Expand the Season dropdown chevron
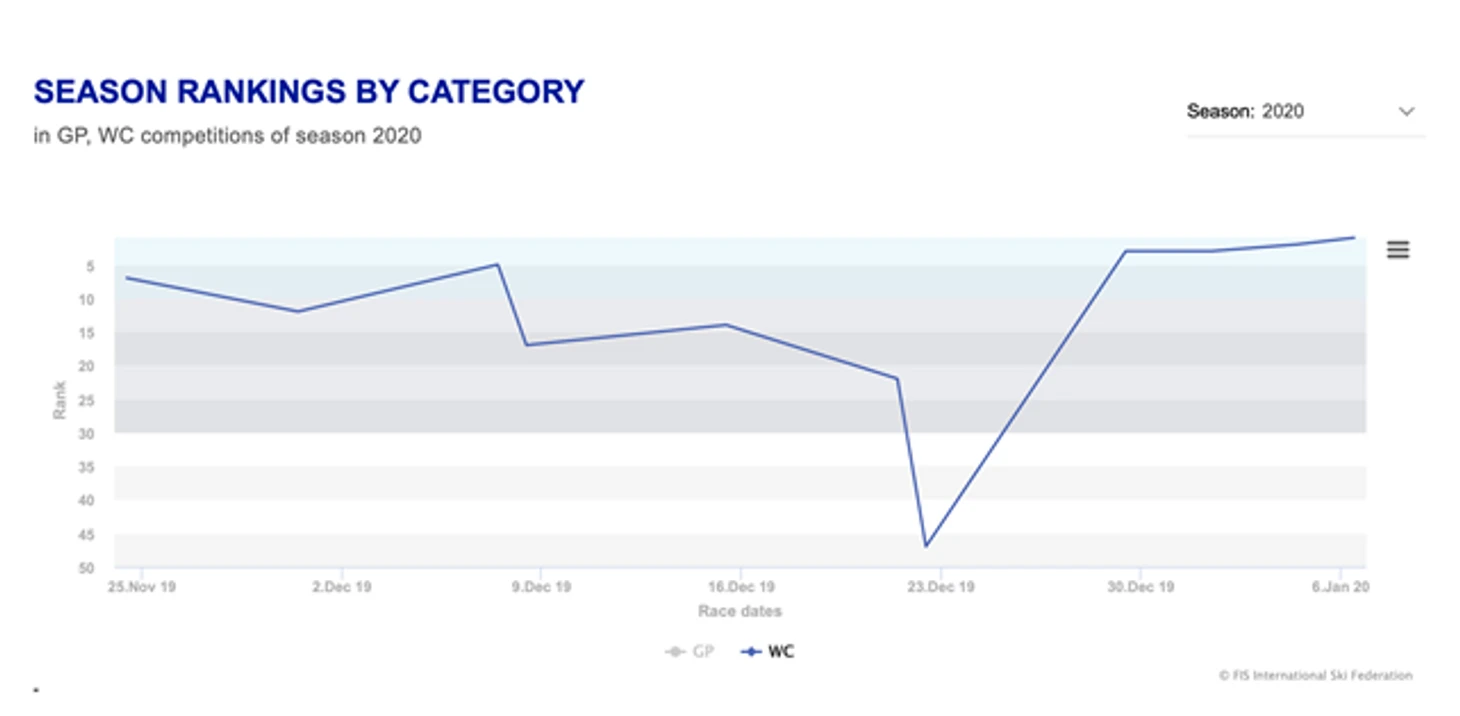The height and width of the screenshot is (716, 1460). (1406, 111)
